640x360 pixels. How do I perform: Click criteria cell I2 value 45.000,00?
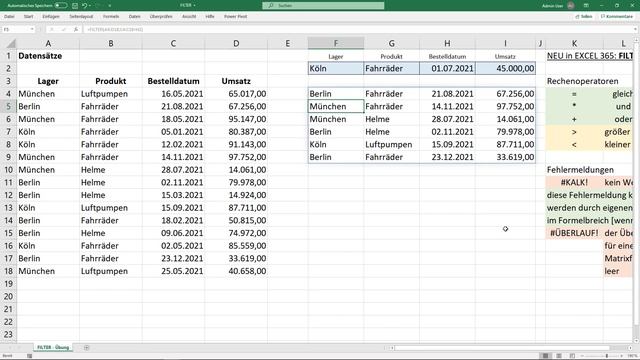coord(505,69)
